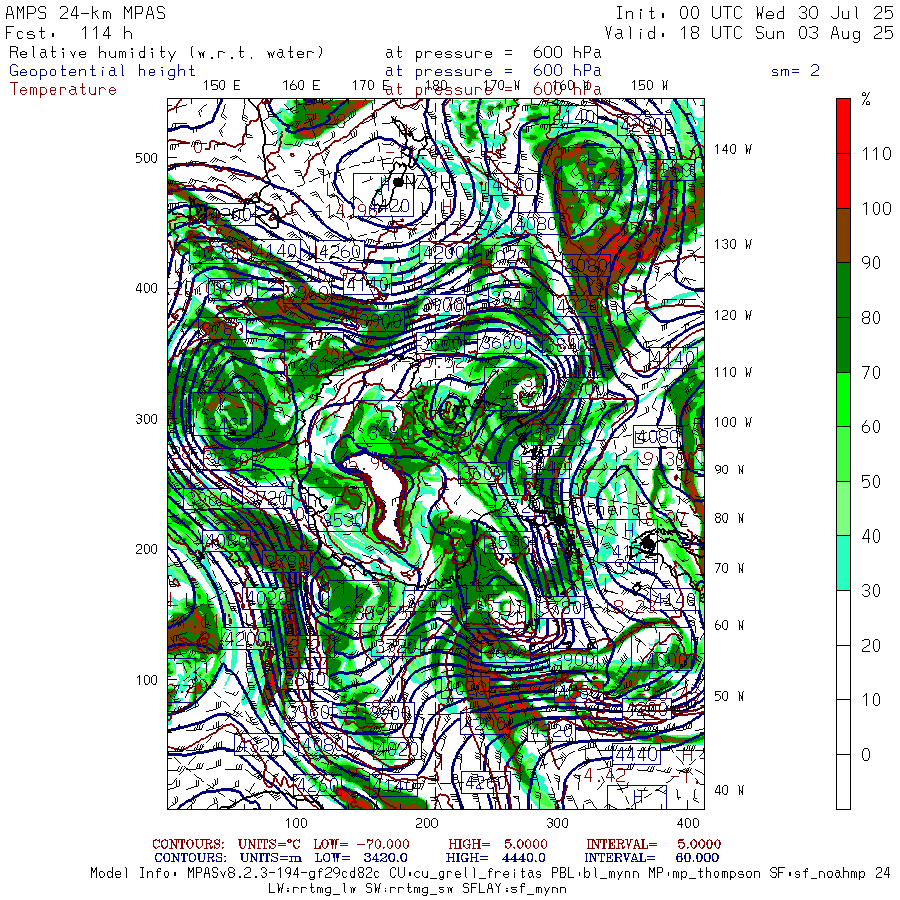Click the '3530' contour label box

[343, 520]
